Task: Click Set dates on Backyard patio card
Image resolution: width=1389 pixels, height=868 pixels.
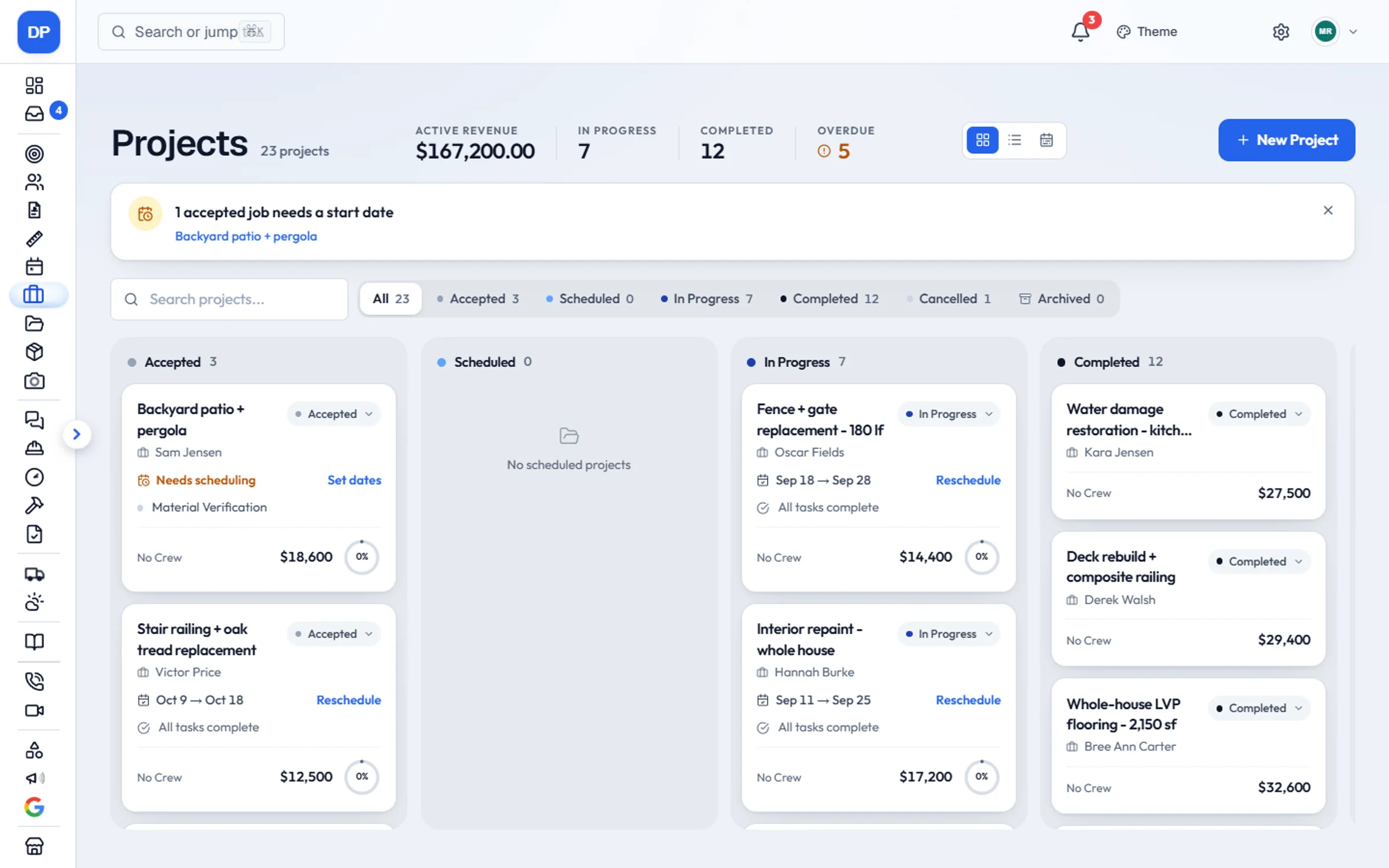Action: [354, 480]
